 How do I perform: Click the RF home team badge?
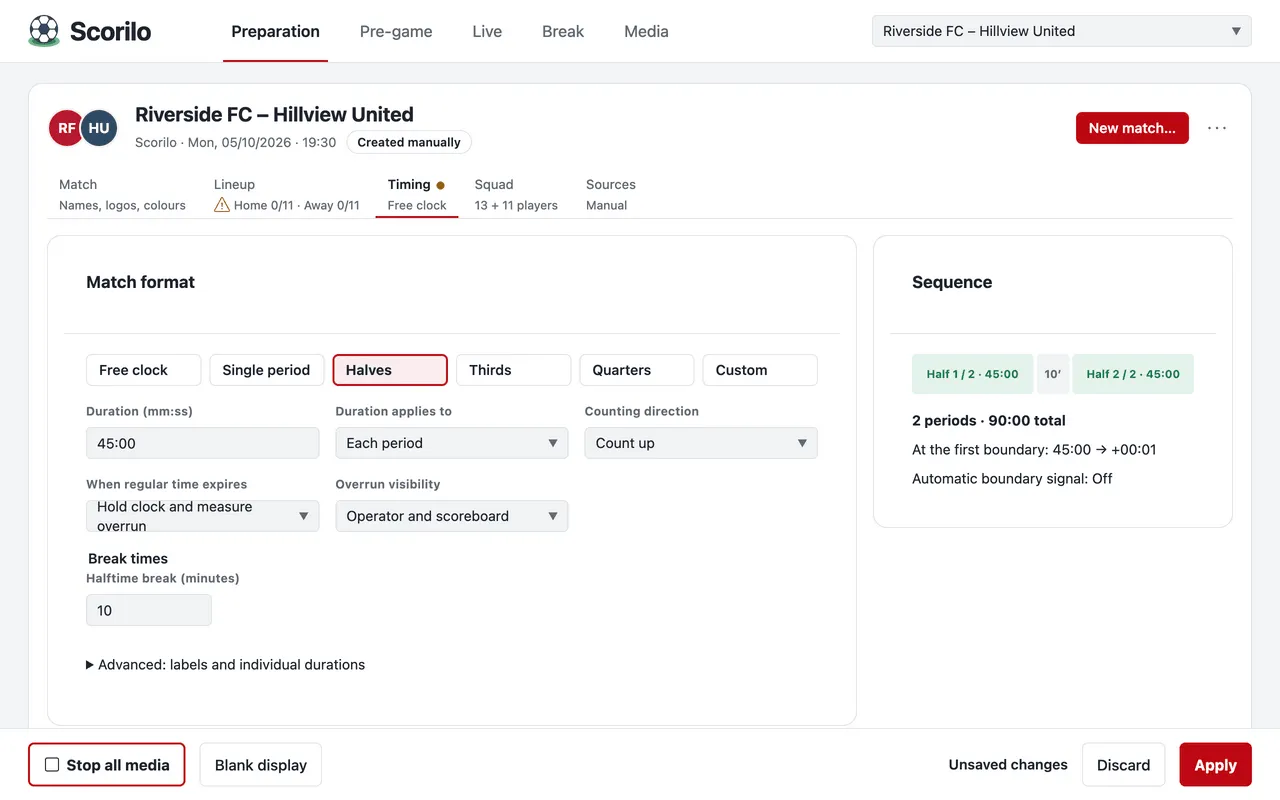click(67, 128)
